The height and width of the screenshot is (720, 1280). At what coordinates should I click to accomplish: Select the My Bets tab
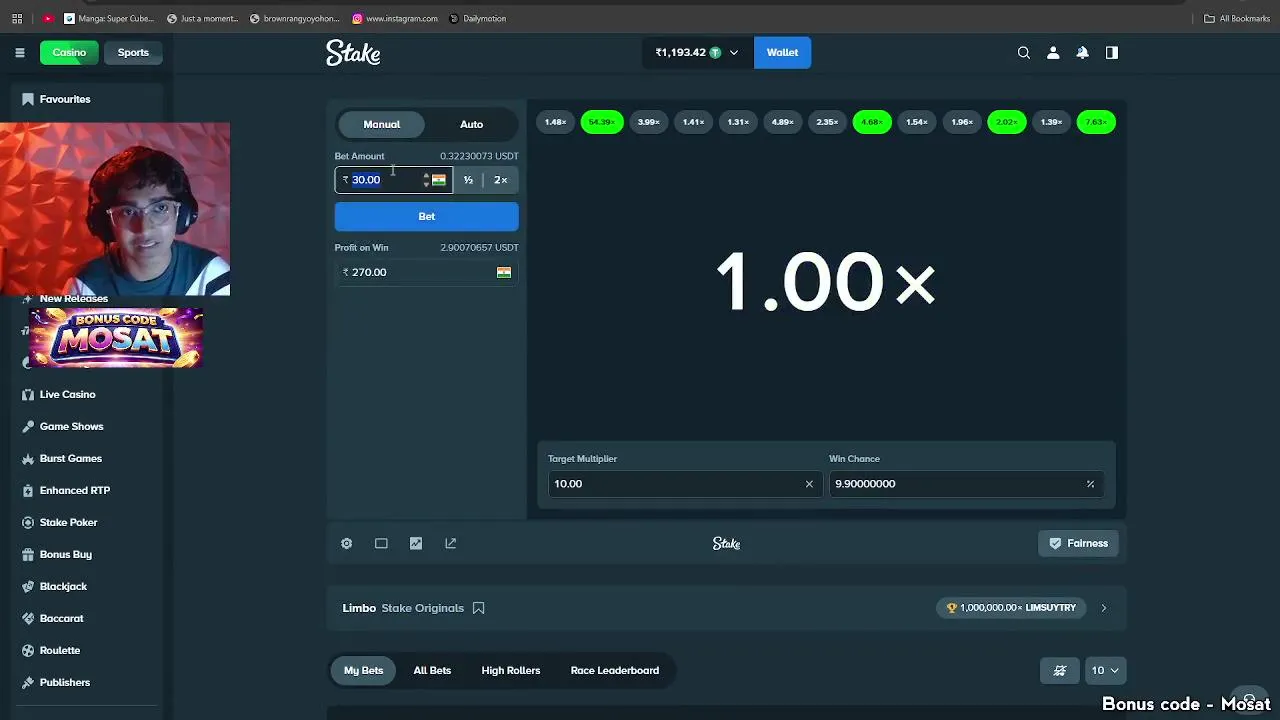363,670
